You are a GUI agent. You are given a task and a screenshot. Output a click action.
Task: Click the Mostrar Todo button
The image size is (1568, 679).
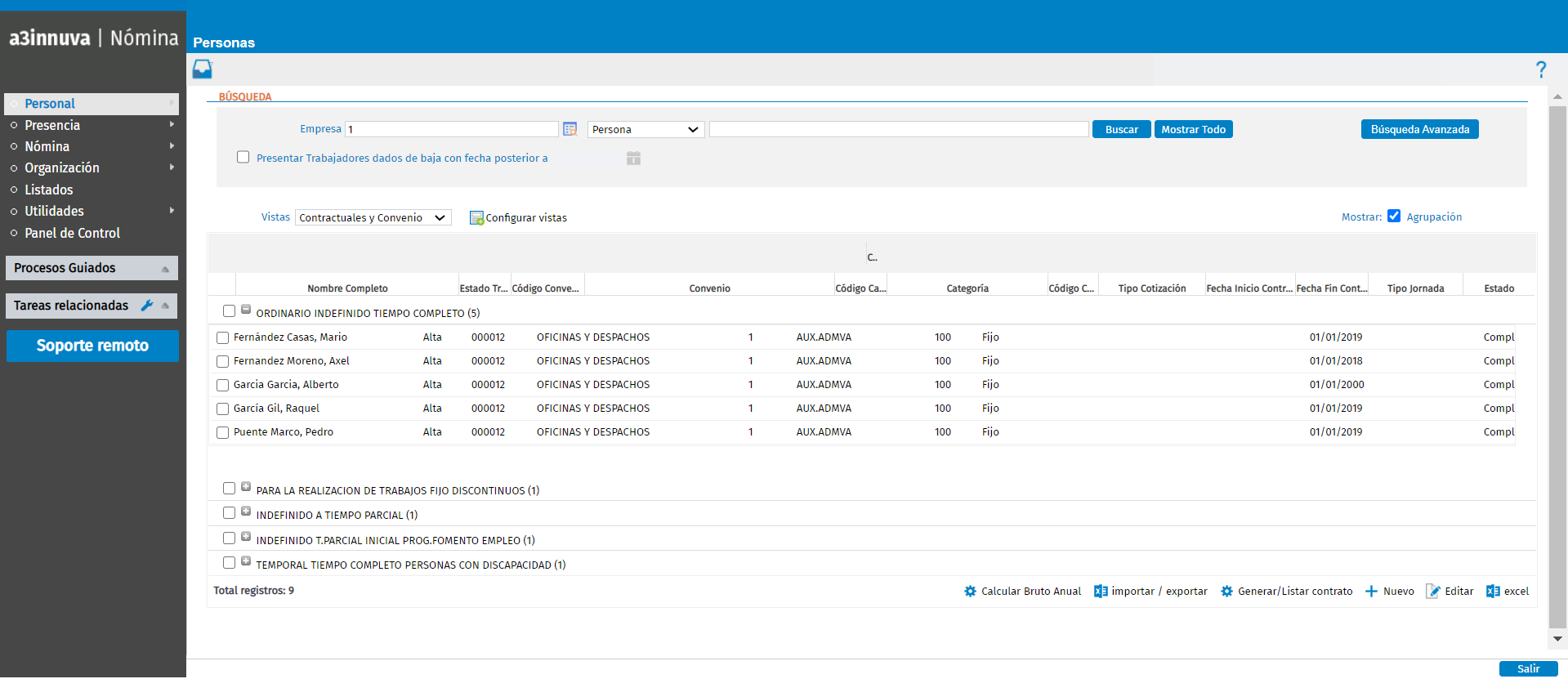click(1193, 129)
